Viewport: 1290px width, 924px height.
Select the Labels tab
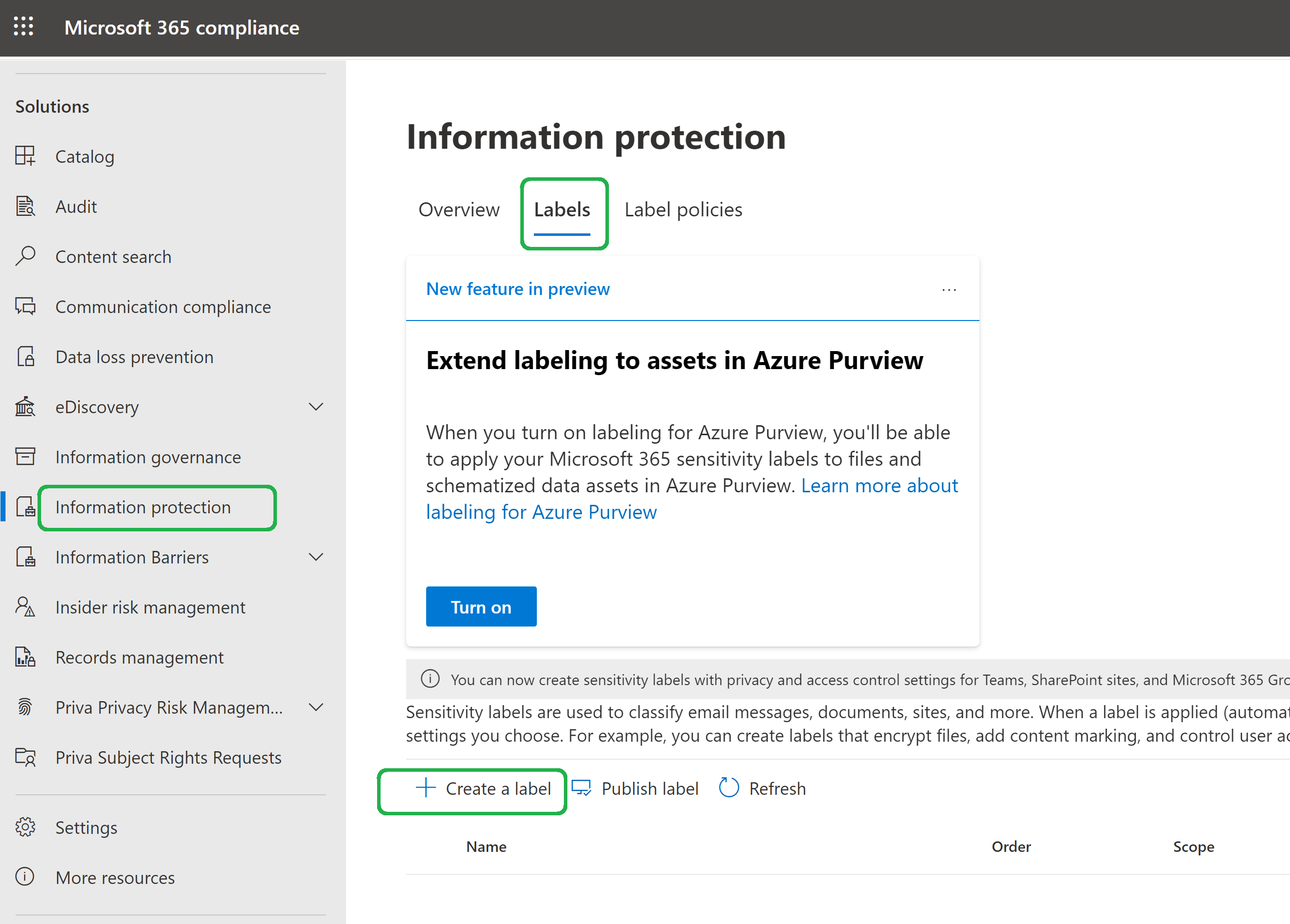click(562, 209)
